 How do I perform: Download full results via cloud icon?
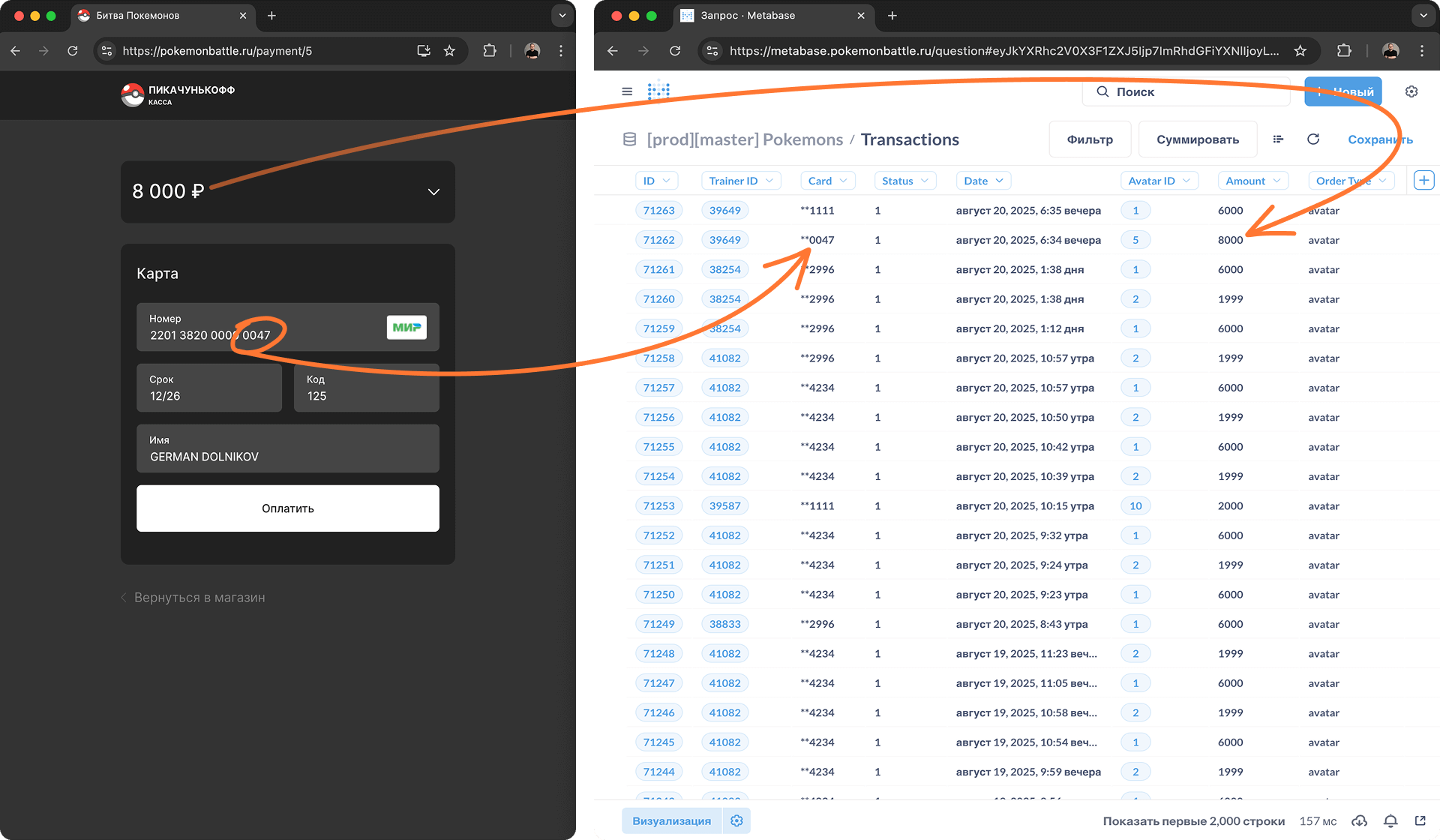(1359, 821)
